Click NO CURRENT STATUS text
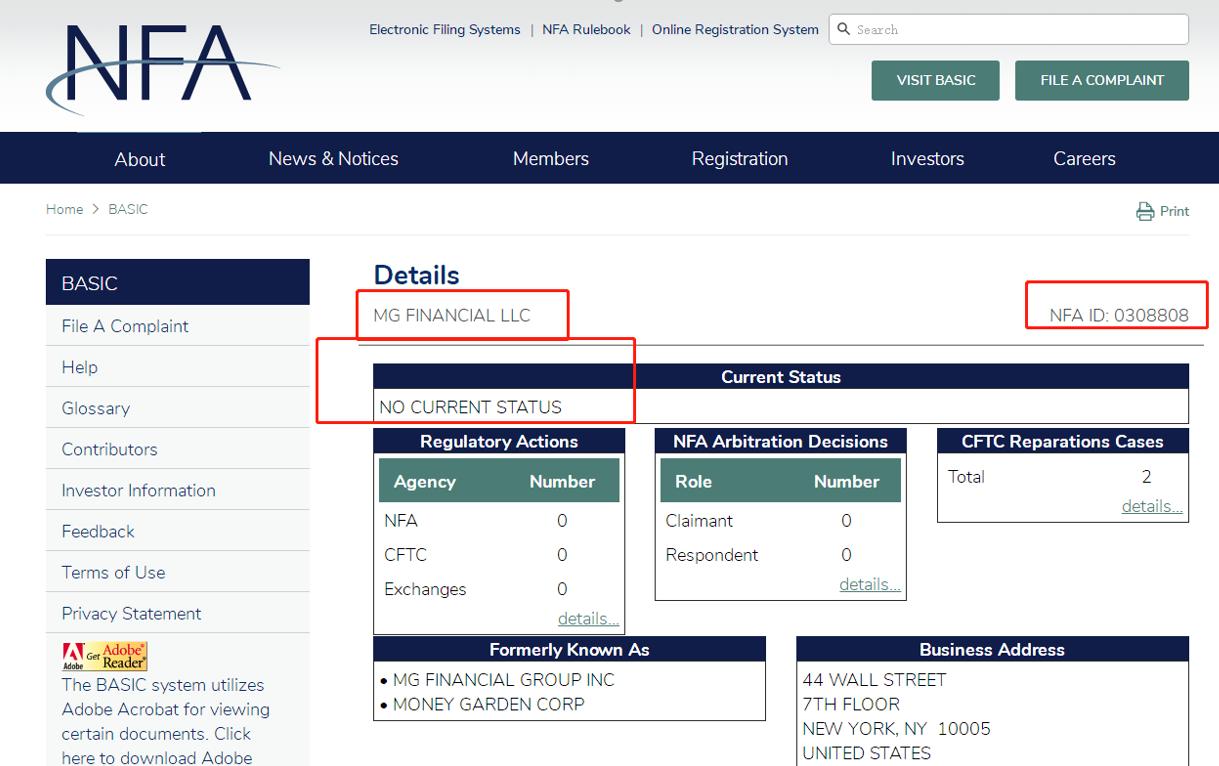The width and height of the screenshot is (1219, 766). (470, 407)
